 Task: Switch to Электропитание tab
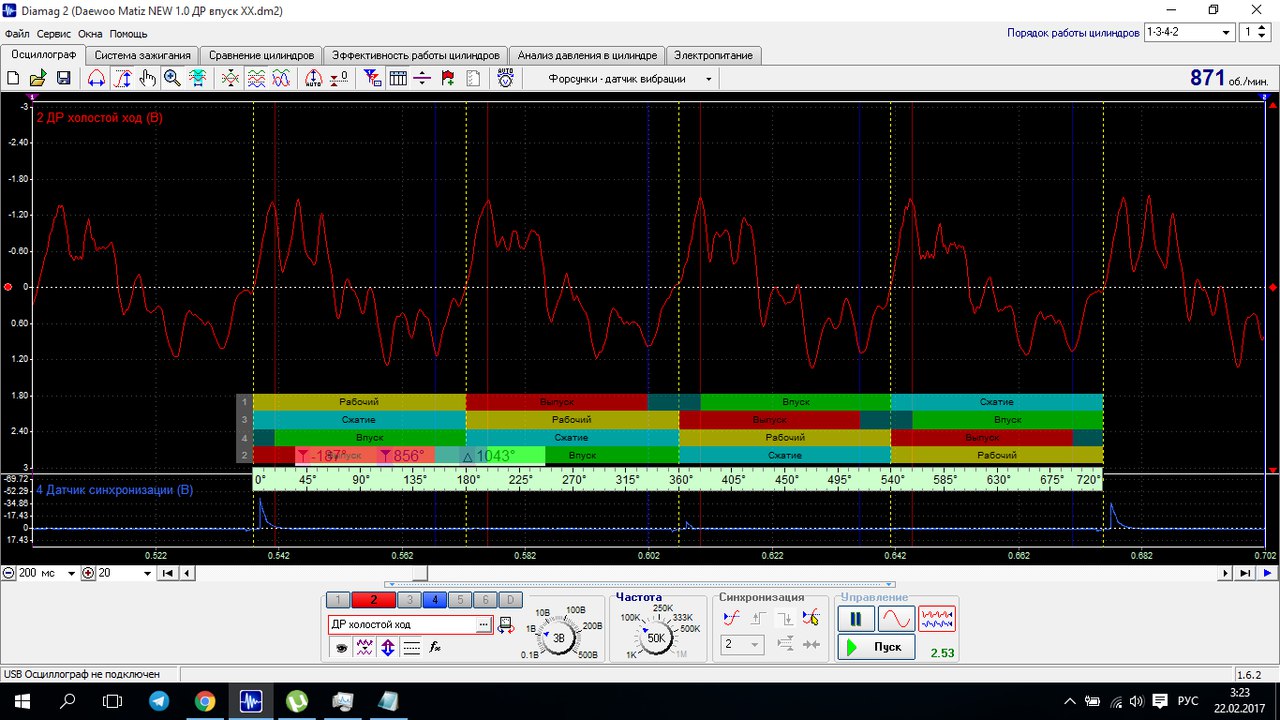click(713, 55)
